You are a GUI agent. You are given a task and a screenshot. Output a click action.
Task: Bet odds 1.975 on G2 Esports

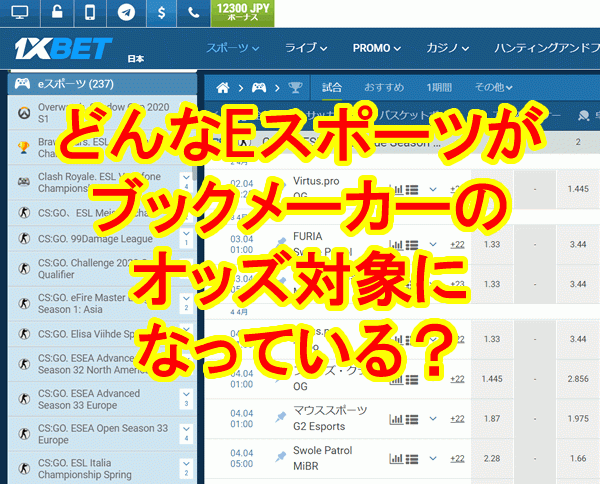[x=578, y=419]
